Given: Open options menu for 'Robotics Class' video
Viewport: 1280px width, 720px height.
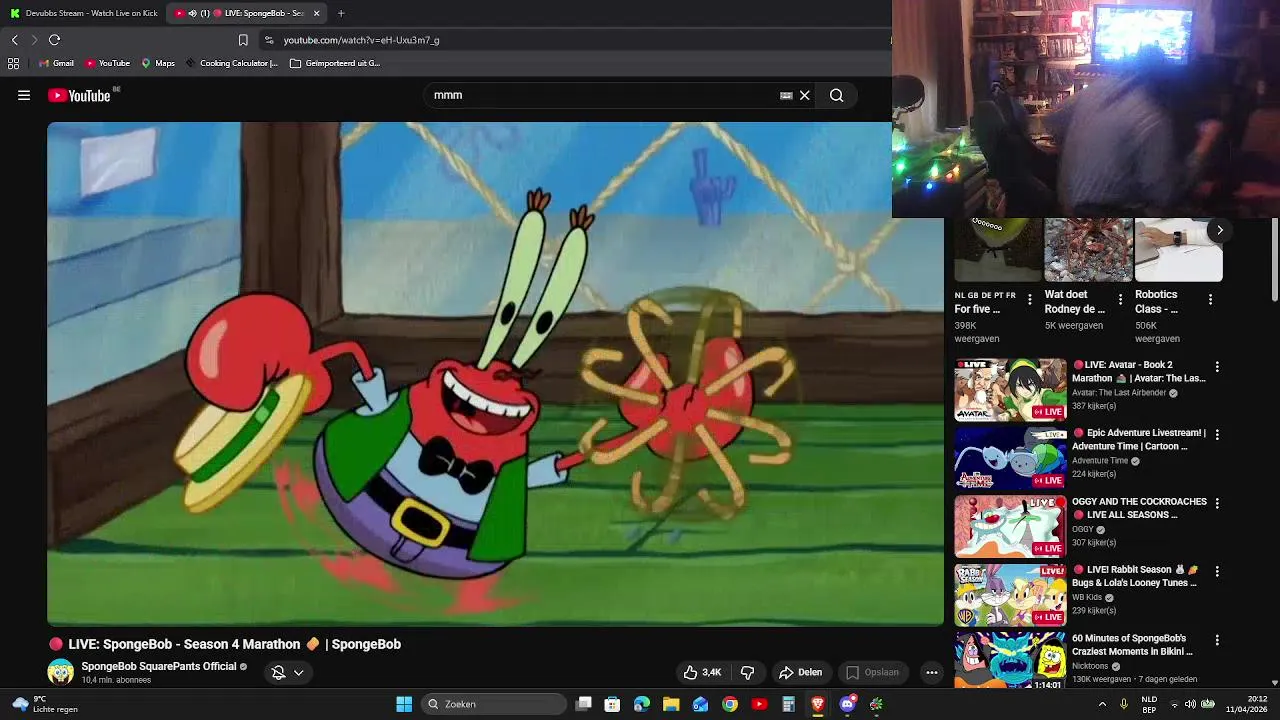Looking at the screenshot, I should tap(1210, 299).
